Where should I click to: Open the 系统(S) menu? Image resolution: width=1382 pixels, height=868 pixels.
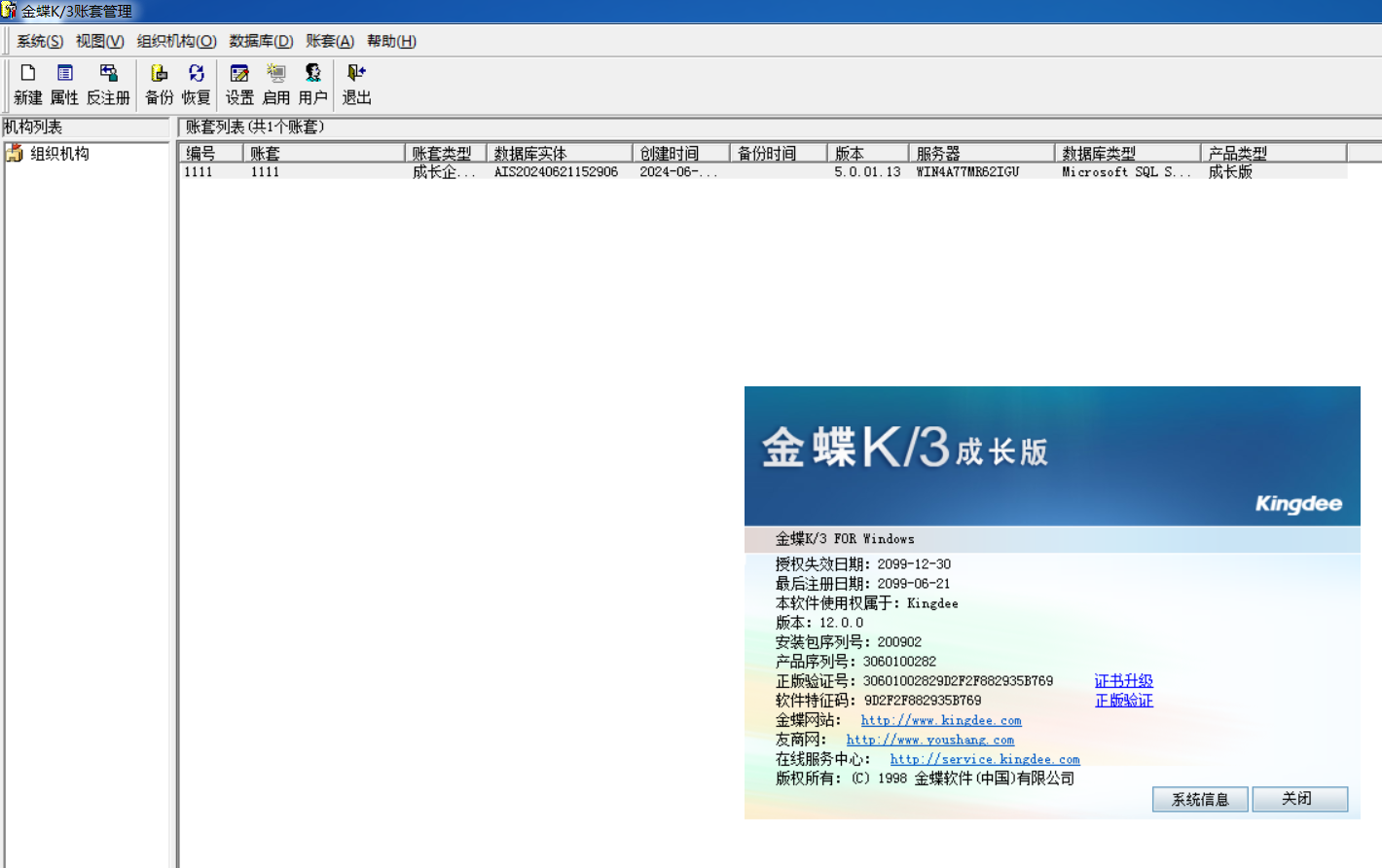click(40, 41)
